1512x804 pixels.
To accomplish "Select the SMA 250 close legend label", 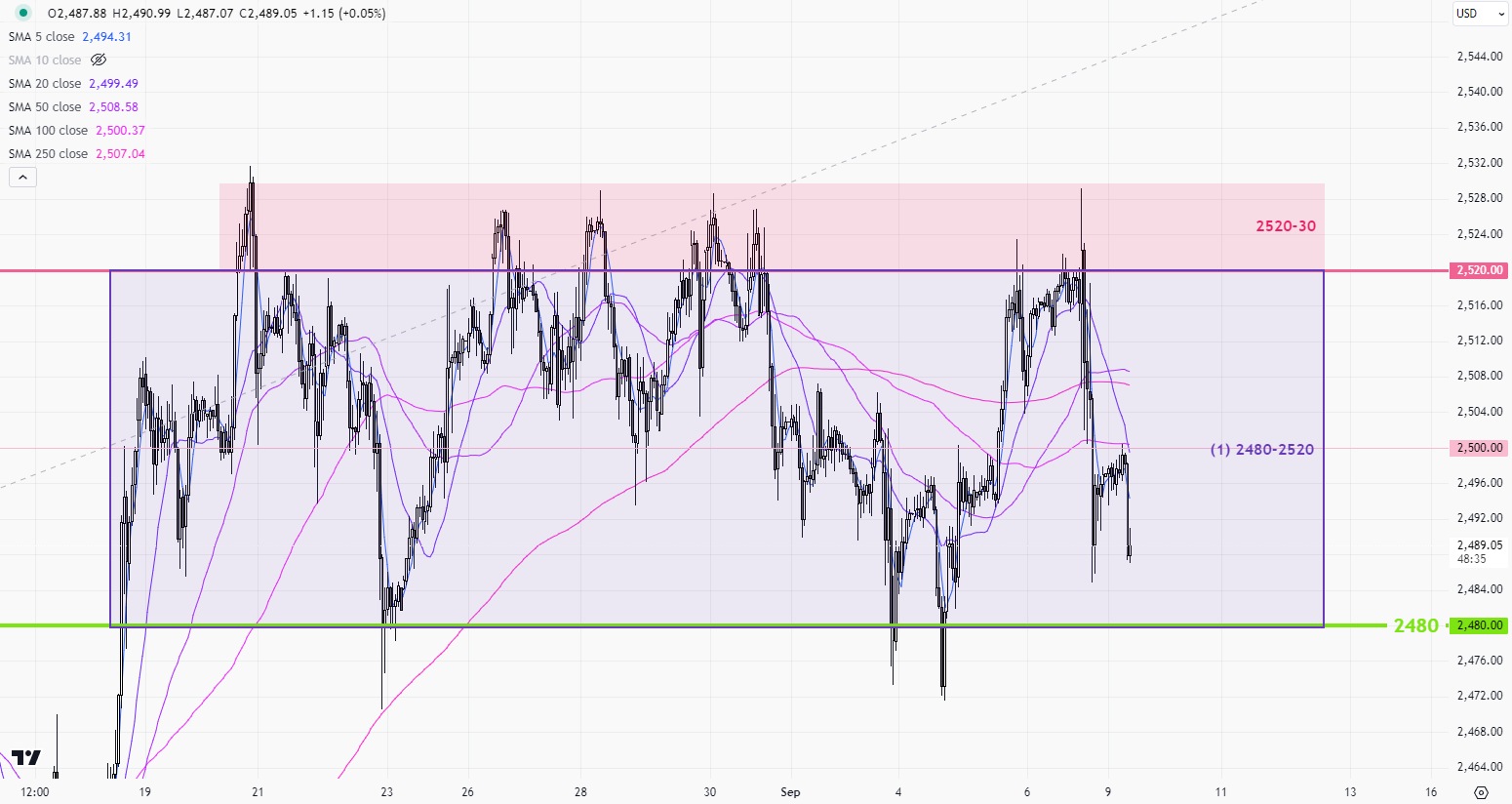I will click(x=48, y=153).
